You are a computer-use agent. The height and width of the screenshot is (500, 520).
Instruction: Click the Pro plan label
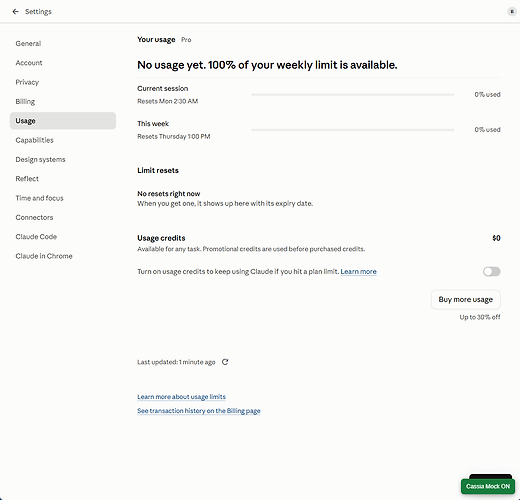(186, 40)
